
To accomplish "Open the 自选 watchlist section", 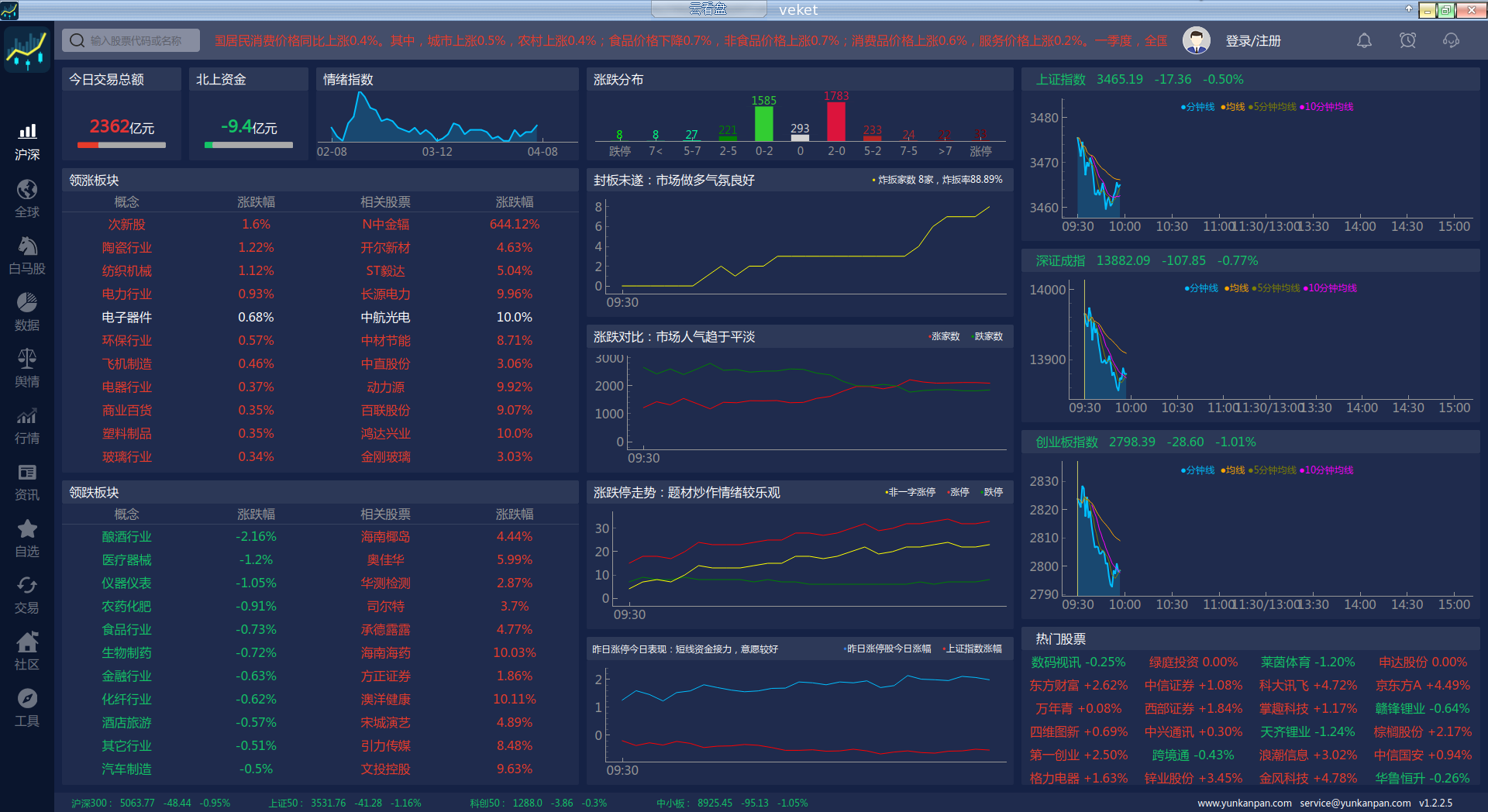I will (27, 538).
